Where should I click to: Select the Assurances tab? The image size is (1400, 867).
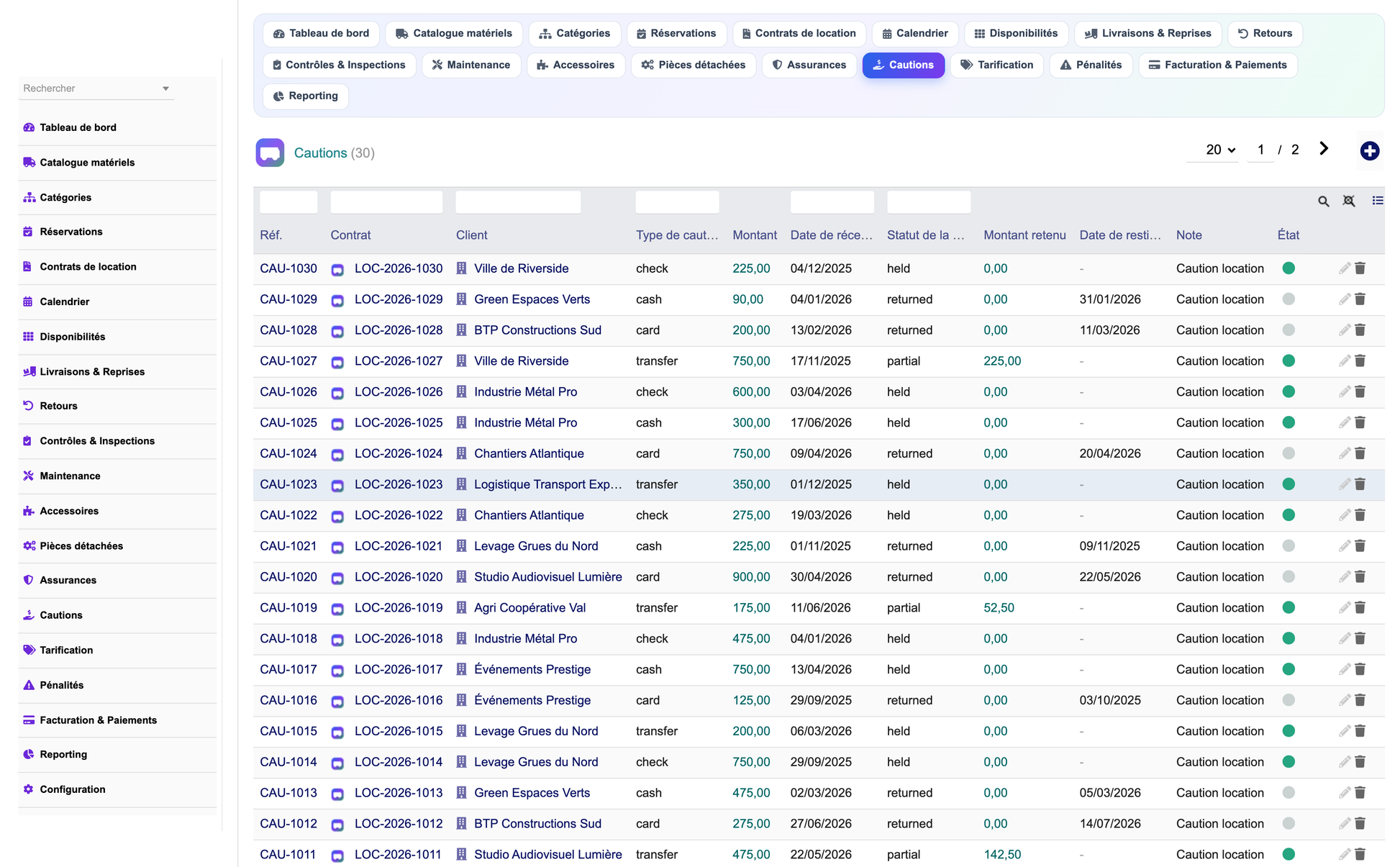[x=809, y=65]
